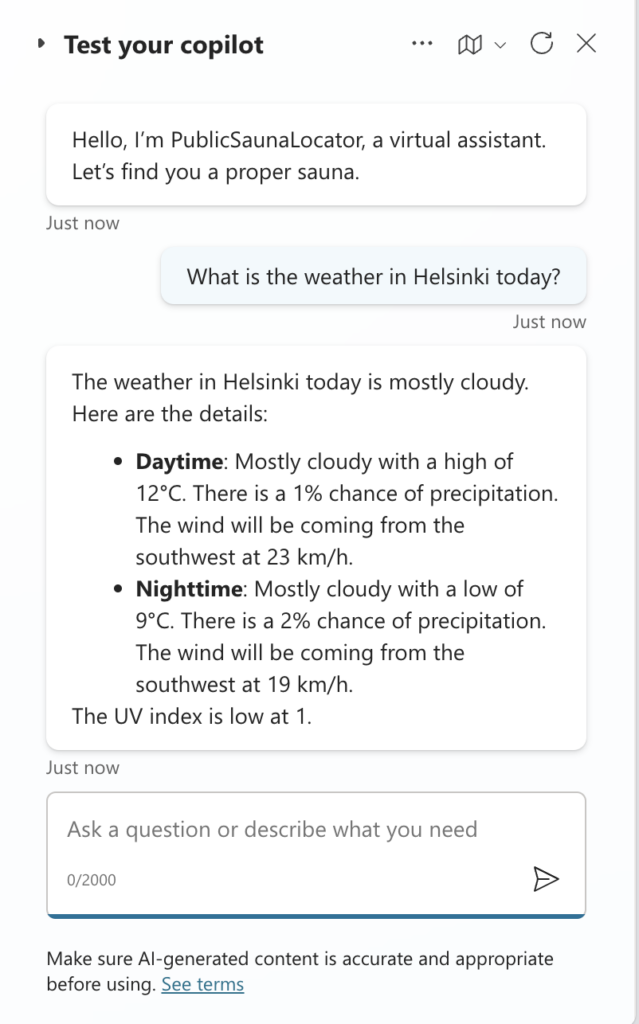Expand the chevron beside the map icon
The width and height of the screenshot is (639, 1024).
[x=501, y=45]
